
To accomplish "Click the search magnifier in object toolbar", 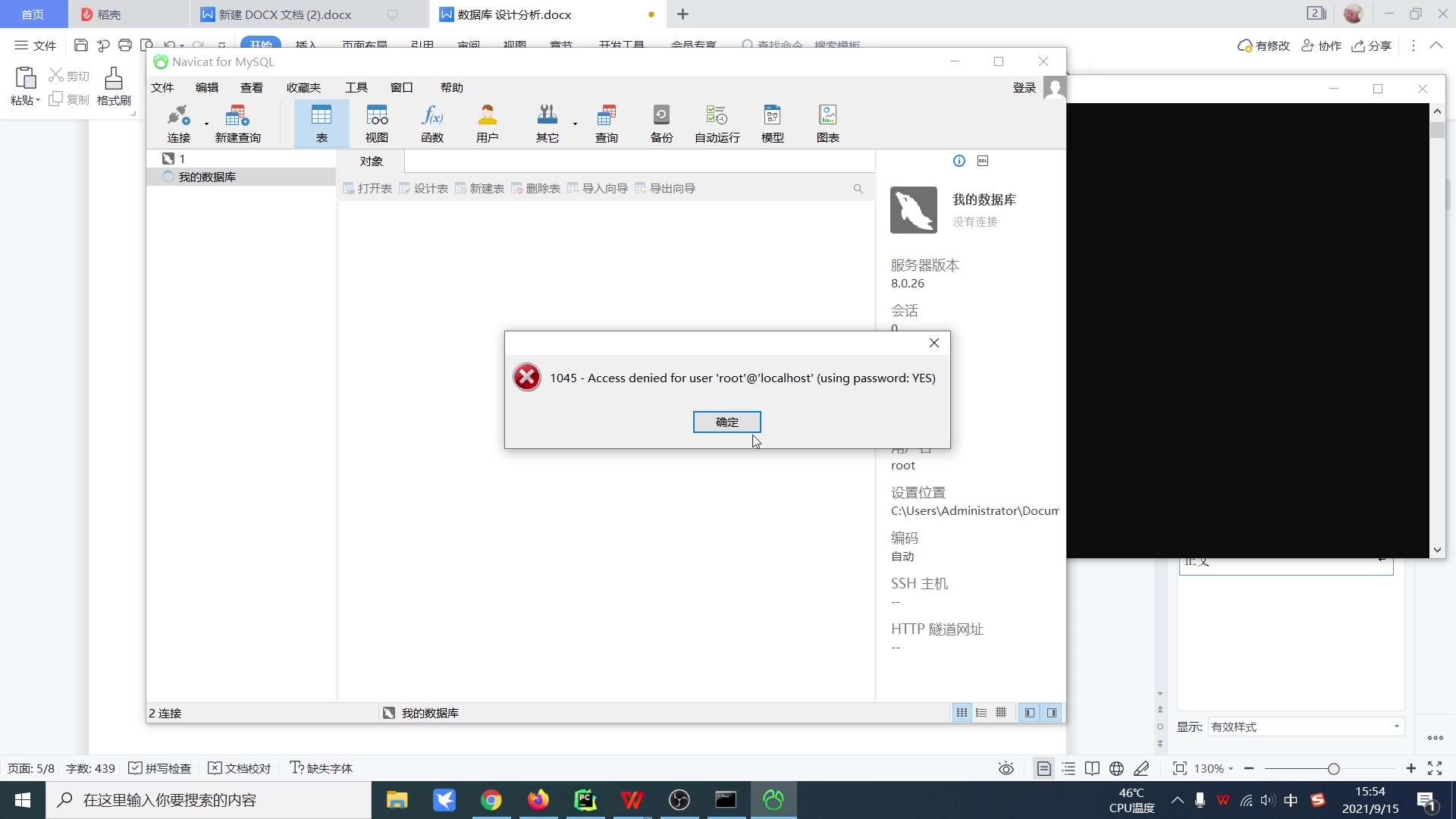I will (858, 189).
